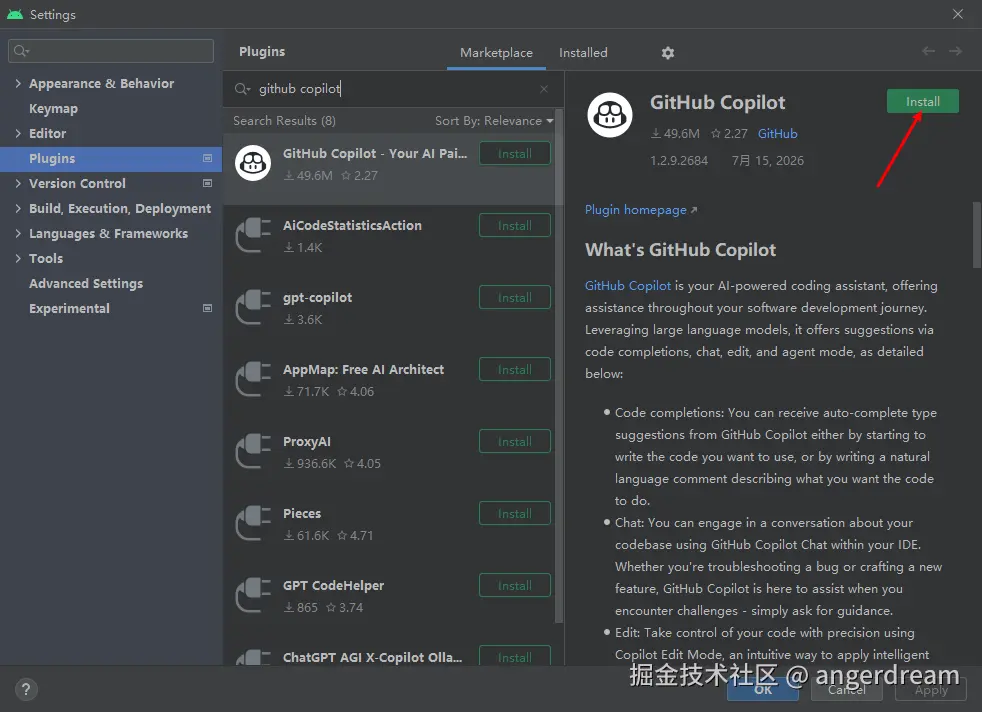Click the description pane scrollbar
The width and height of the screenshot is (982, 712).
[976, 235]
